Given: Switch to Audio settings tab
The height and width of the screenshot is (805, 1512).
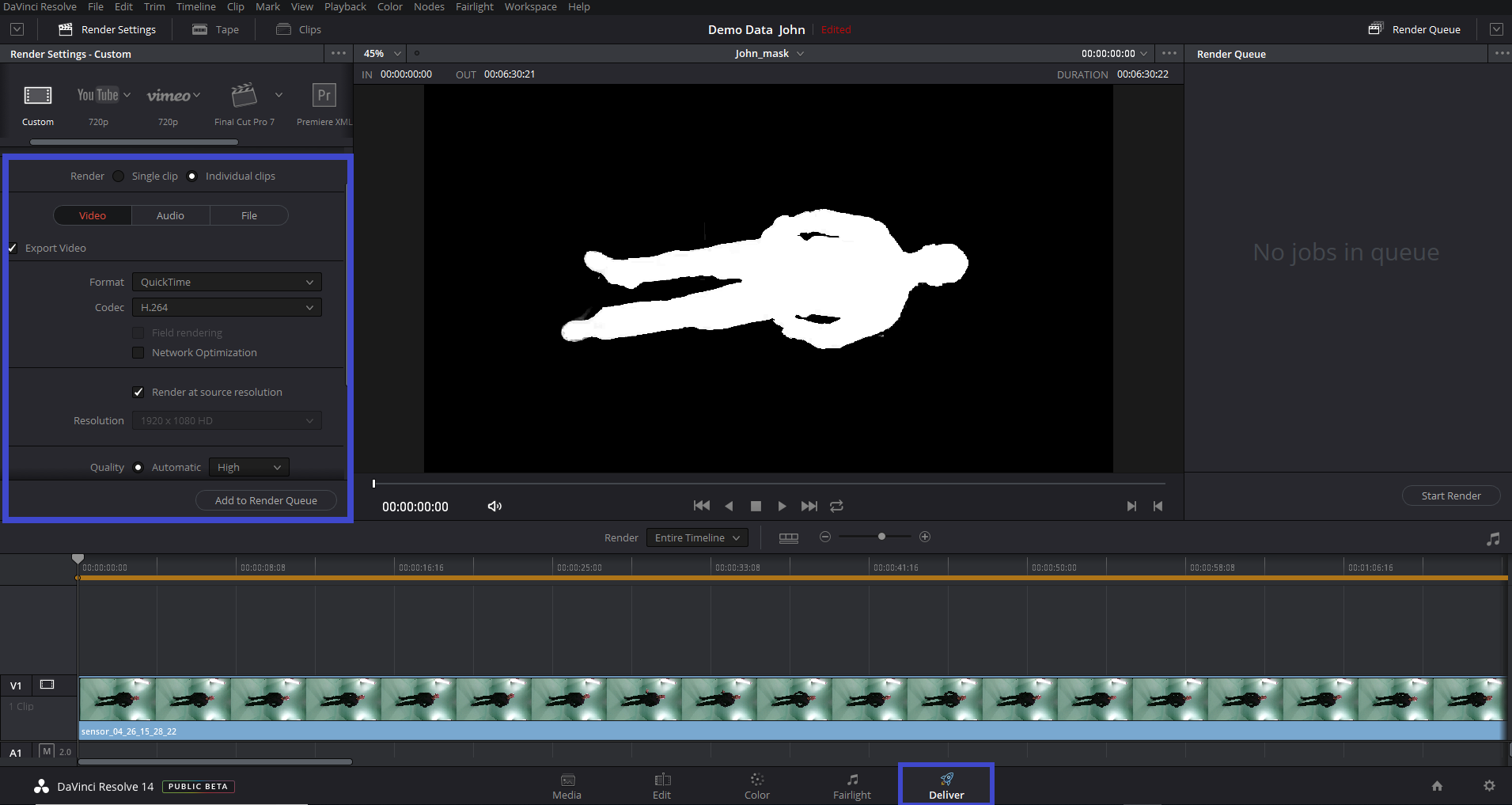Looking at the screenshot, I should (x=170, y=215).
